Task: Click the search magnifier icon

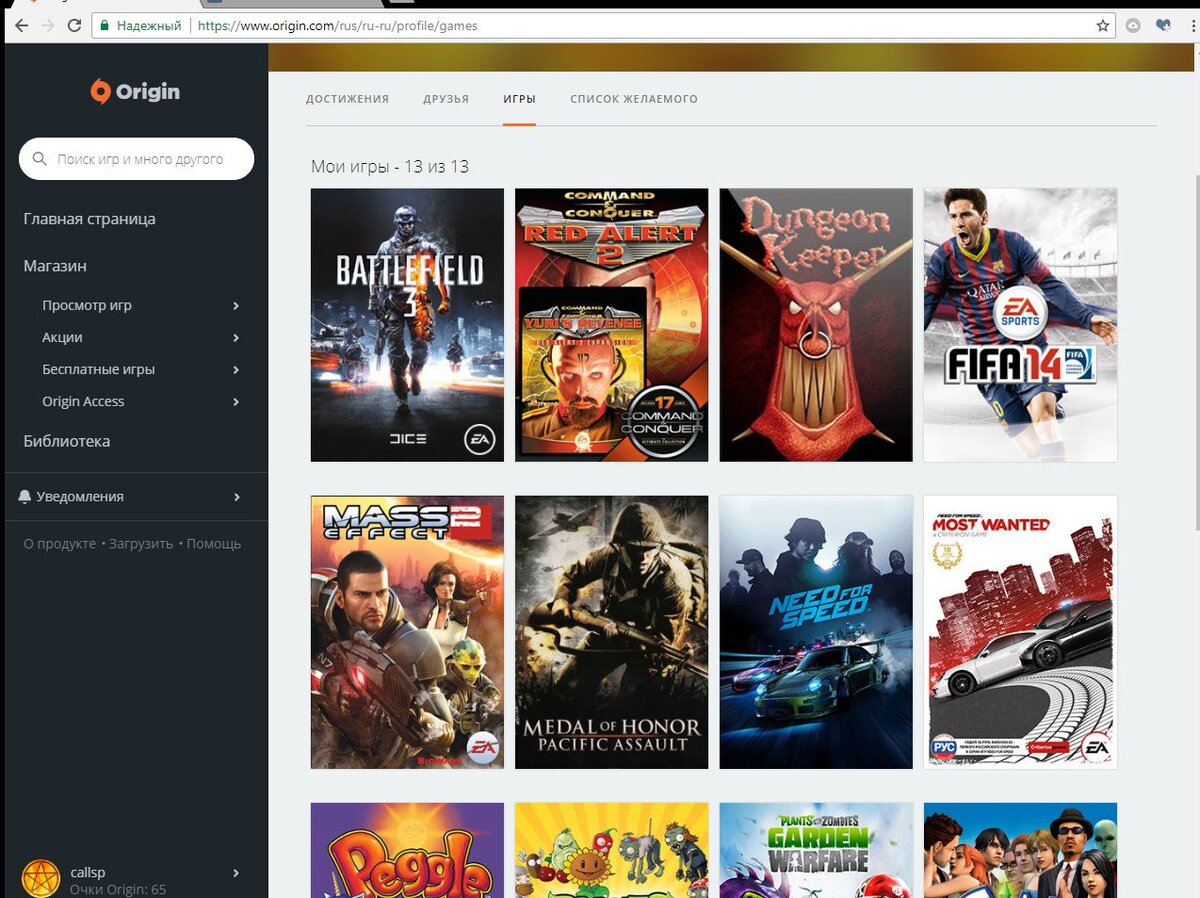Action: coord(40,159)
